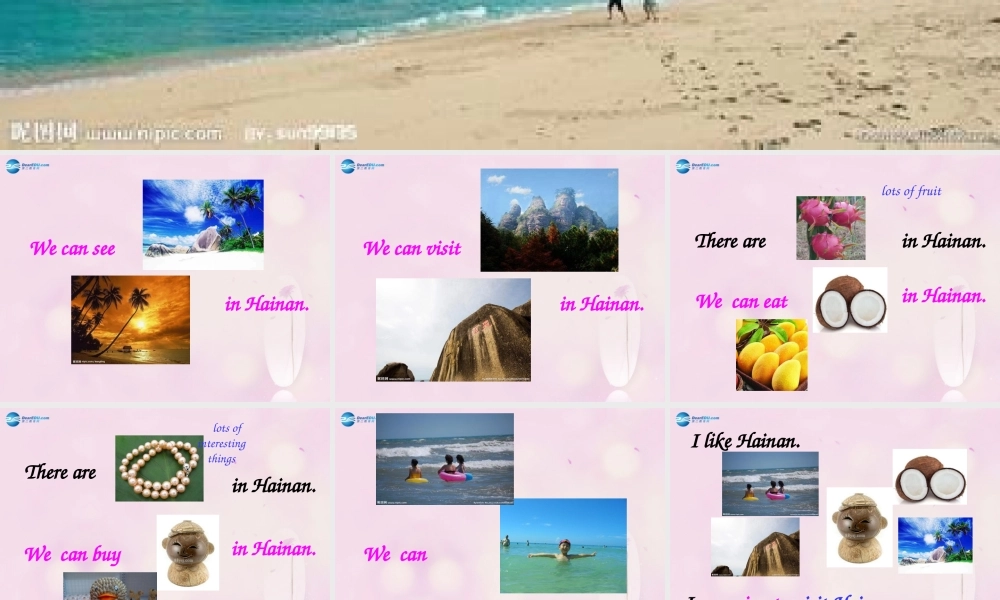1000x600 pixels.
Task: Select the coconut doll on the 'I like Hainan' slide
Action: coord(860,527)
